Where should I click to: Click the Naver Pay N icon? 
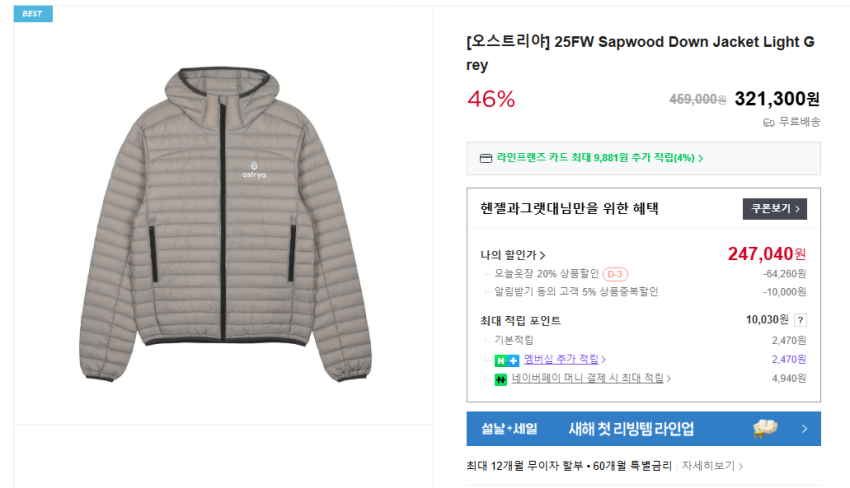(502, 379)
